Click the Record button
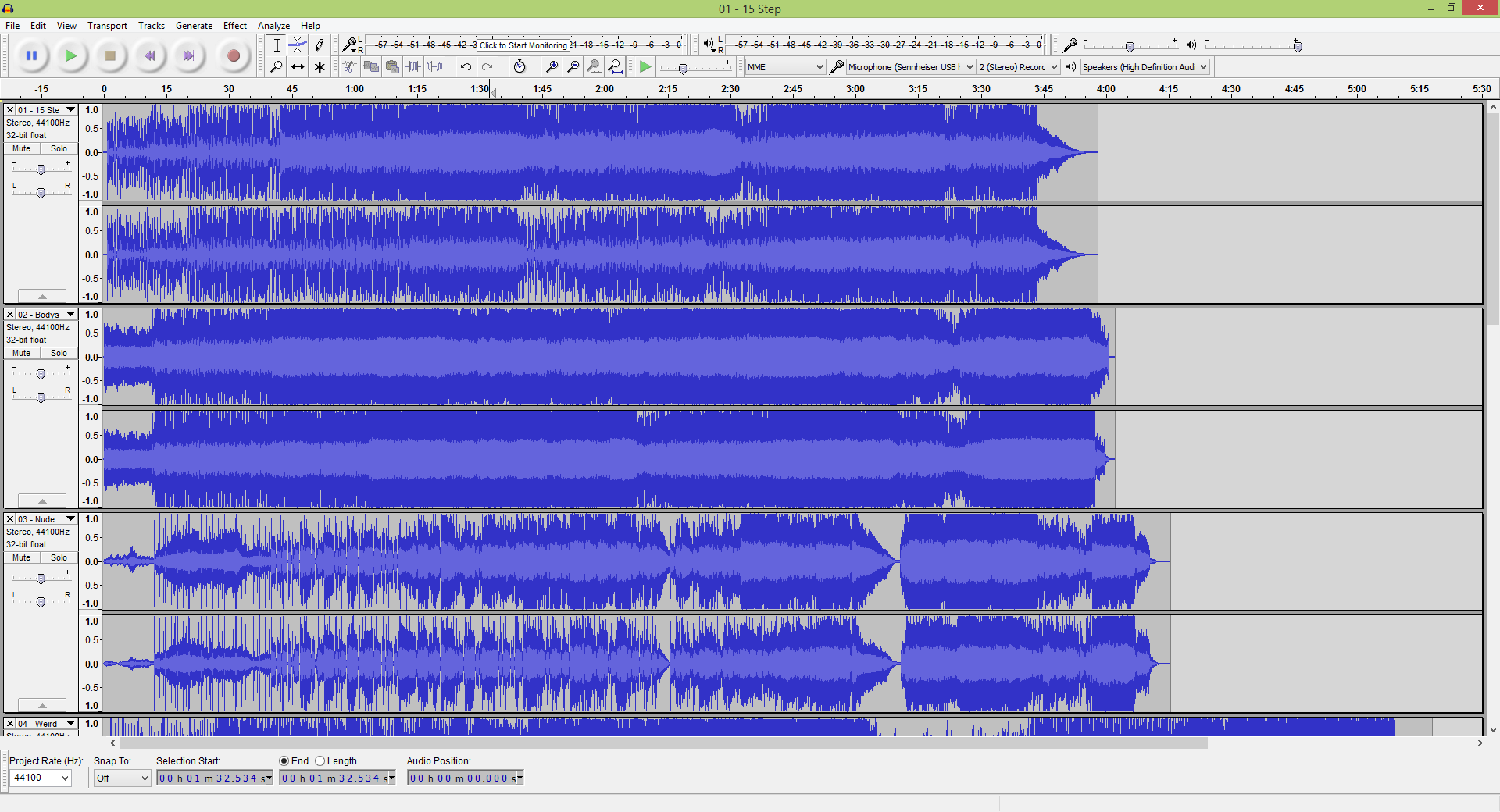Screen dimensions: 1500x812 (x=233, y=55)
